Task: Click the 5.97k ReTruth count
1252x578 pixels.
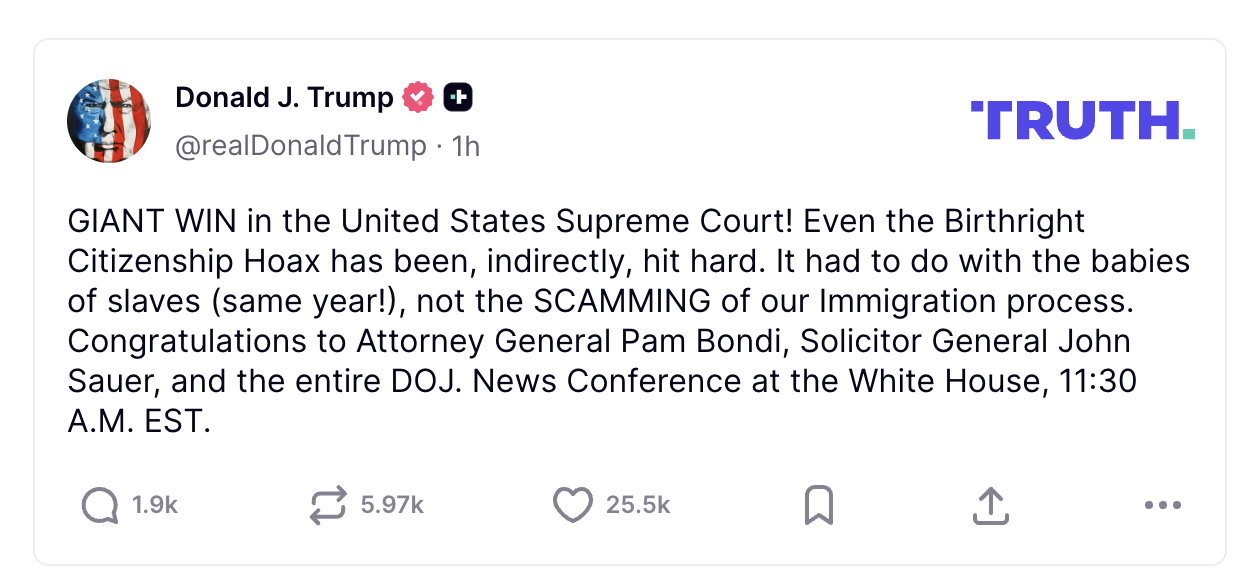Action: [x=392, y=506]
